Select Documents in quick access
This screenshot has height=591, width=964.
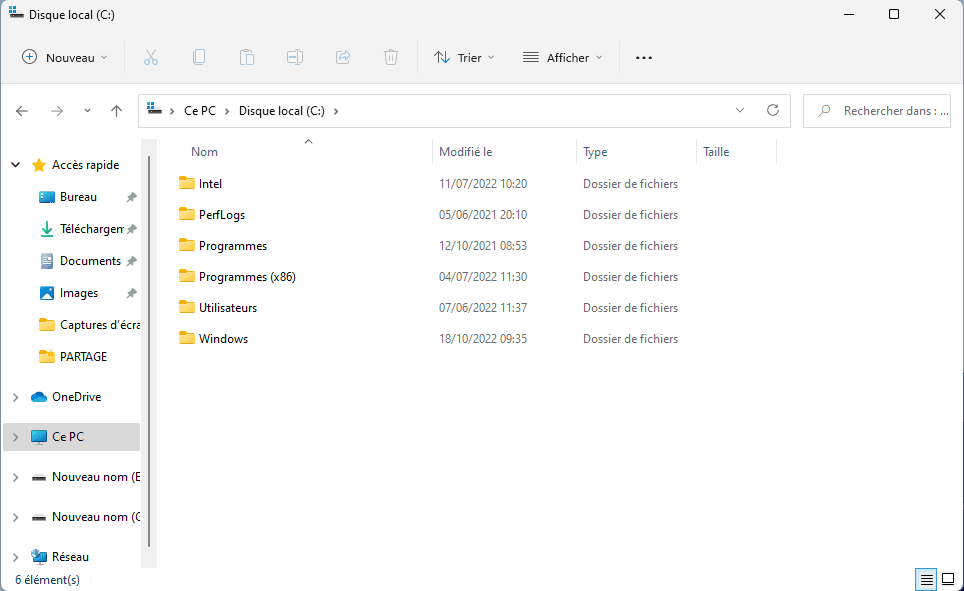[x=90, y=261]
